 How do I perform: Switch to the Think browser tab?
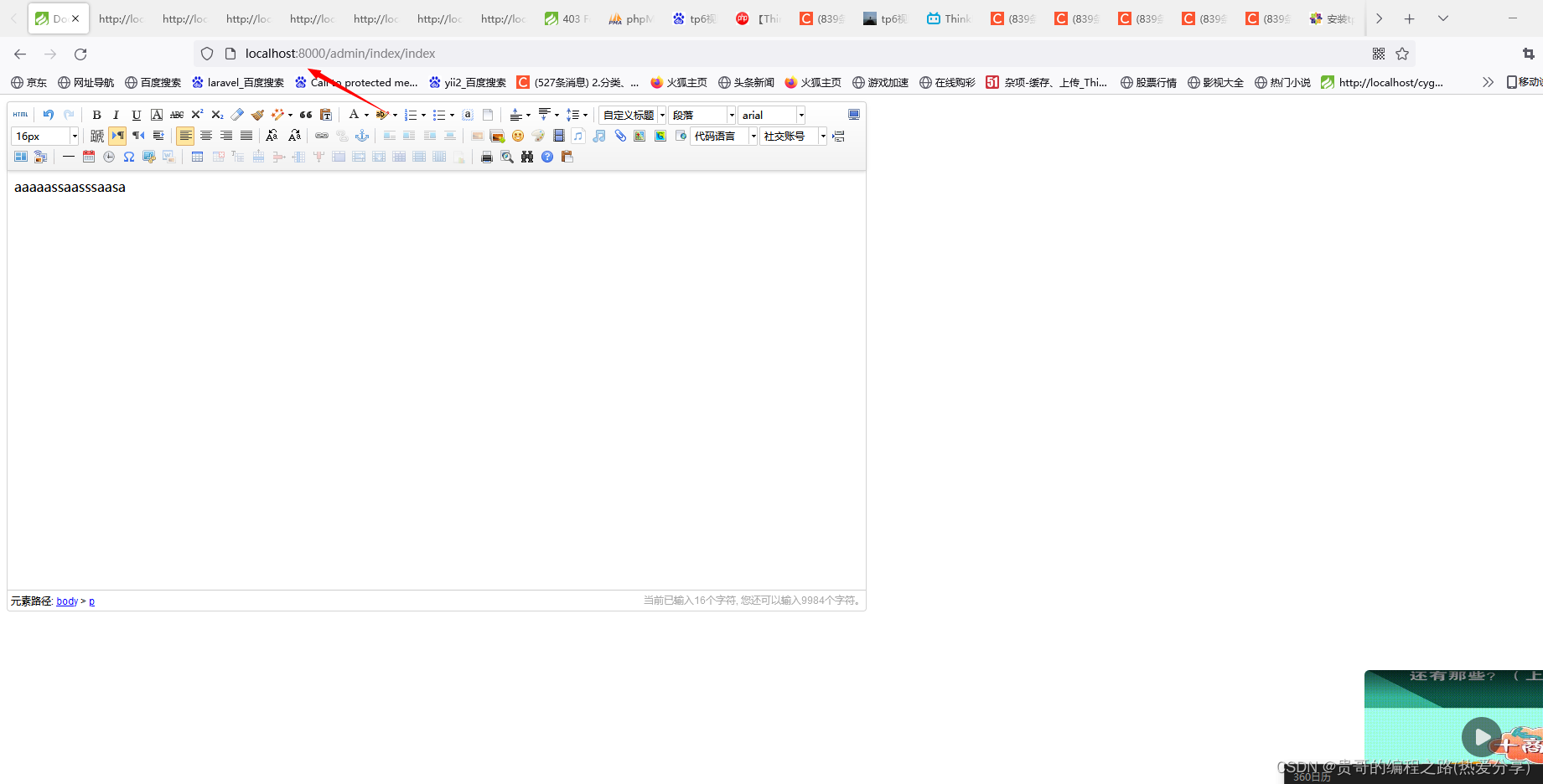click(x=949, y=18)
